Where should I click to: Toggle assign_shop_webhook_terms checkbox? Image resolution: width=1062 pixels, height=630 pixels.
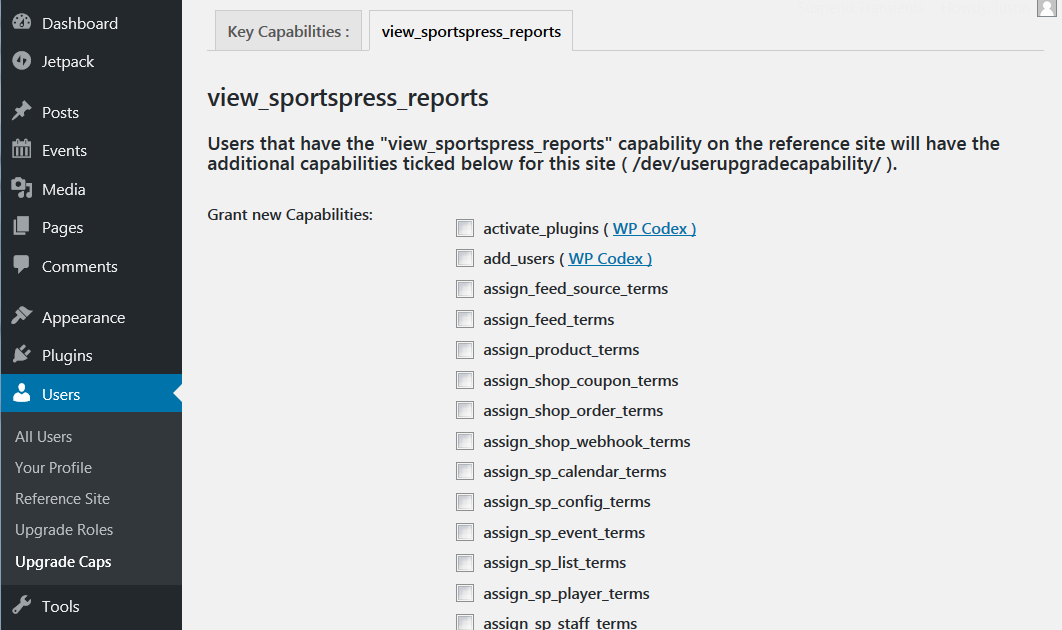465,441
